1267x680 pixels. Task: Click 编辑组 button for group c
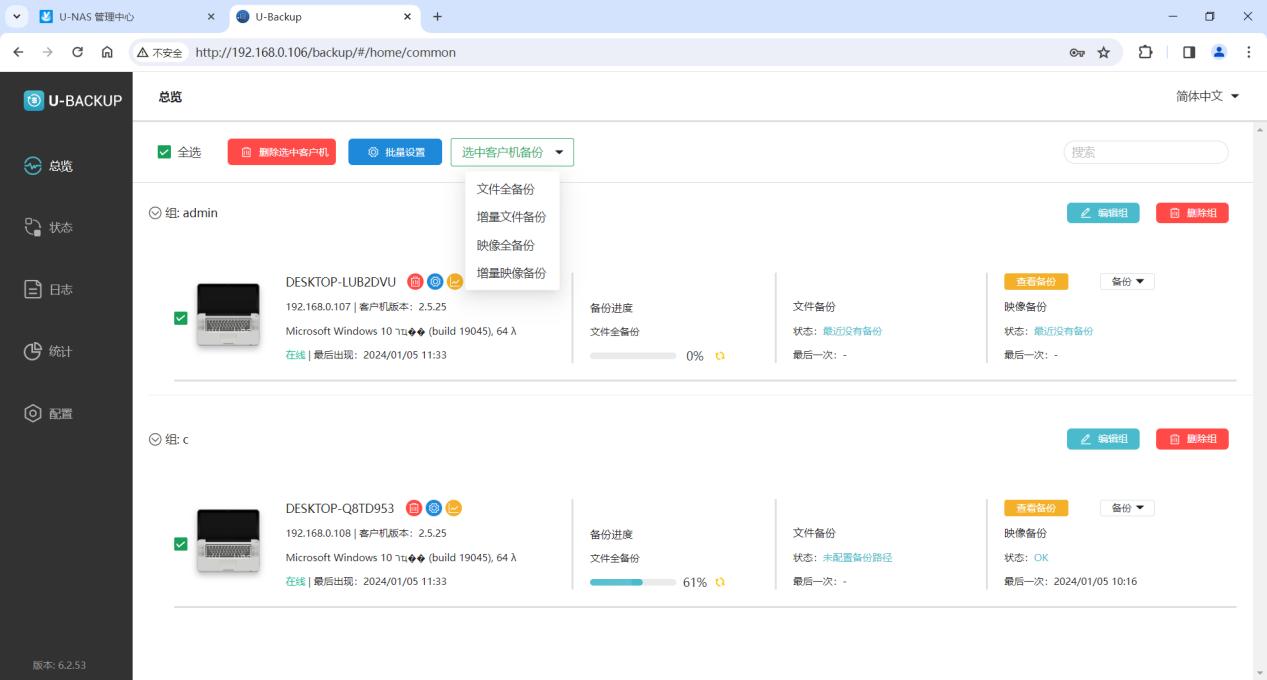[x=1103, y=439]
